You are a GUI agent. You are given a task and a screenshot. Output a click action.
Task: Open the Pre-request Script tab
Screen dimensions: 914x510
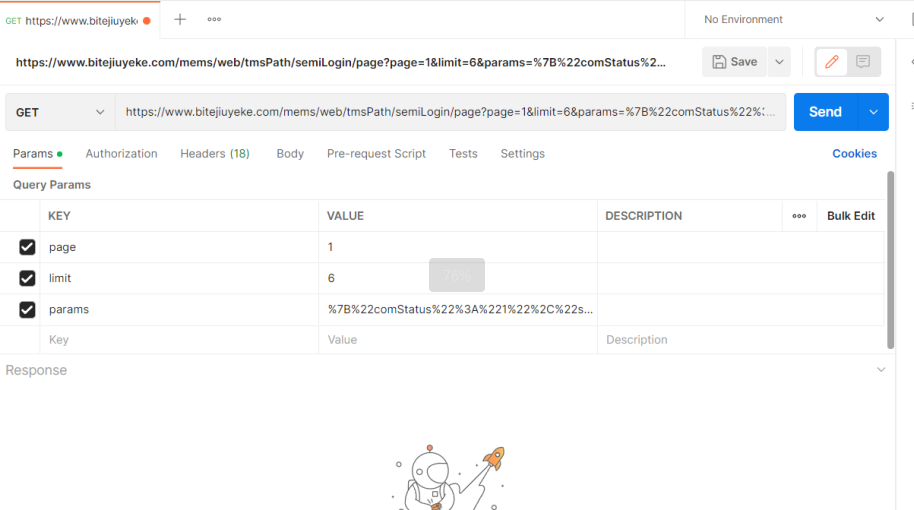(376, 153)
